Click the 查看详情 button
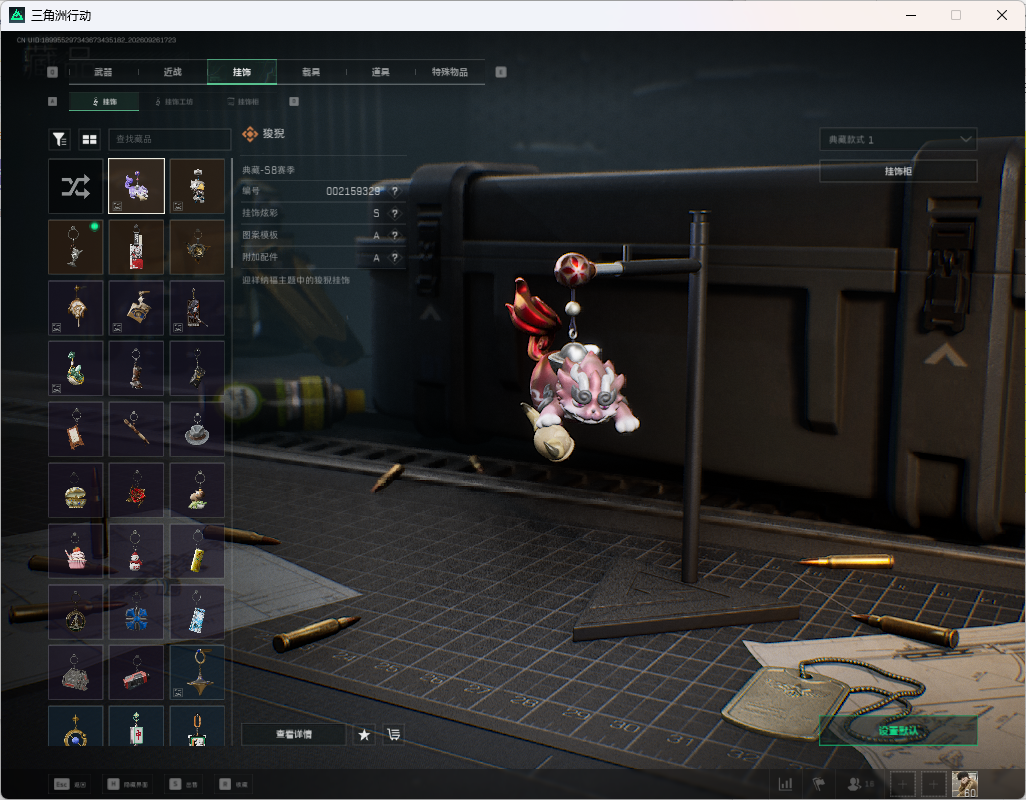 click(x=294, y=735)
